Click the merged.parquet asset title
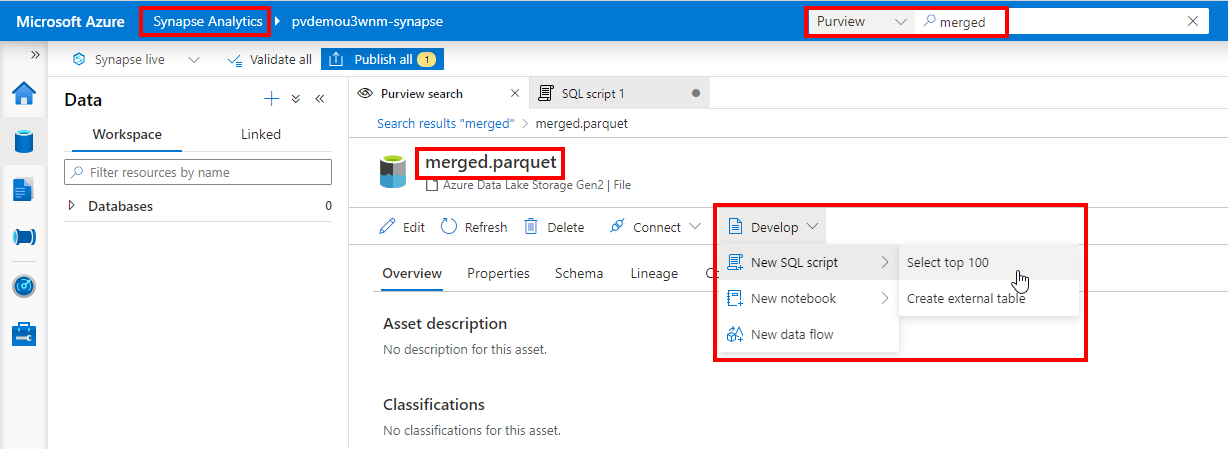The image size is (1228, 449). [x=491, y=161]
